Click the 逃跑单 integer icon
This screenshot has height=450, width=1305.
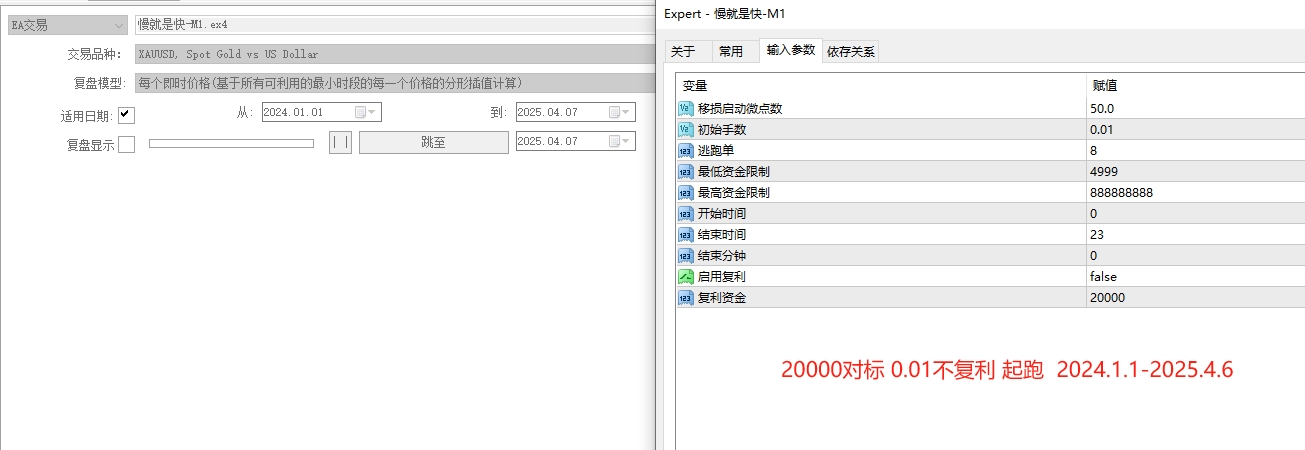686,150
